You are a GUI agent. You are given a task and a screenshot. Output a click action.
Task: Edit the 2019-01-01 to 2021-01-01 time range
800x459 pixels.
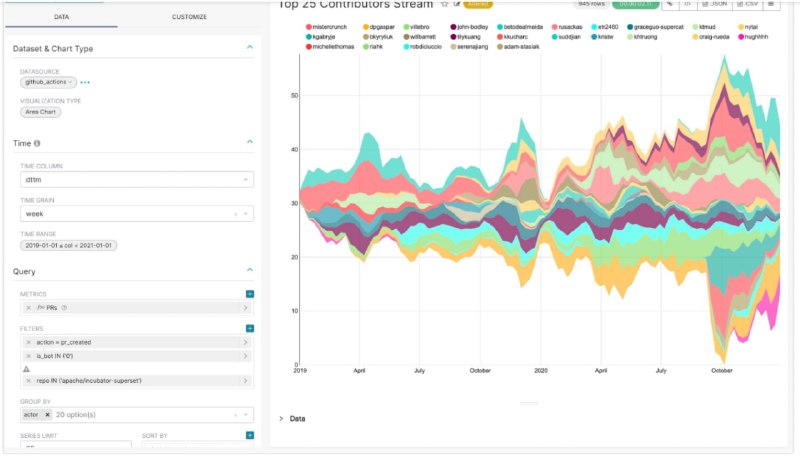[68, 245]
